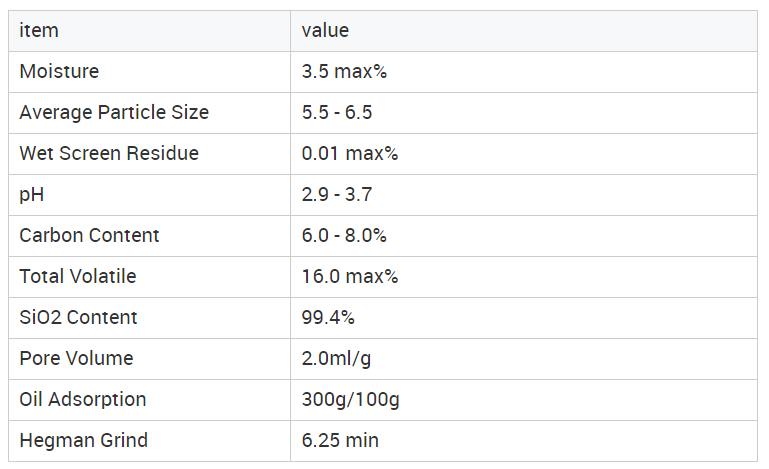769x469 pixels.
Task: Click the 'value' column header
Action: tap(524, 31)
